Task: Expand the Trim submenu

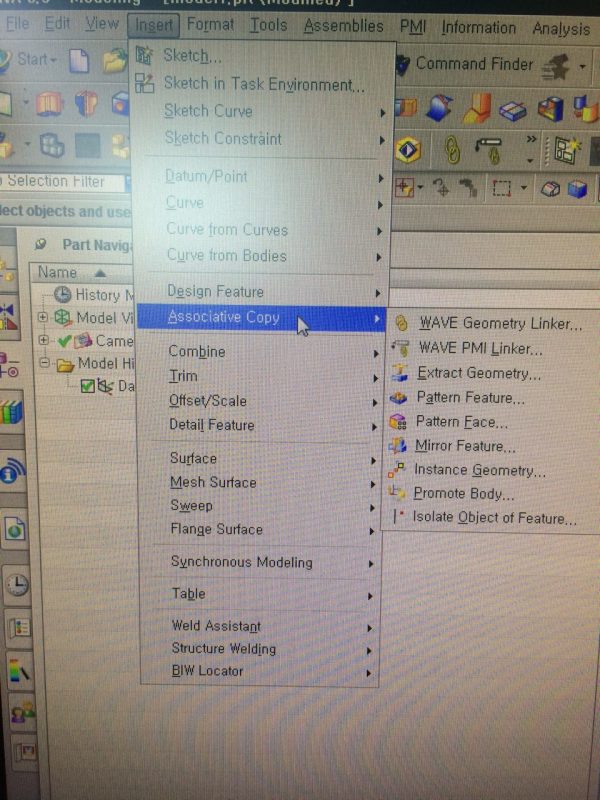Action: [260, 377]
